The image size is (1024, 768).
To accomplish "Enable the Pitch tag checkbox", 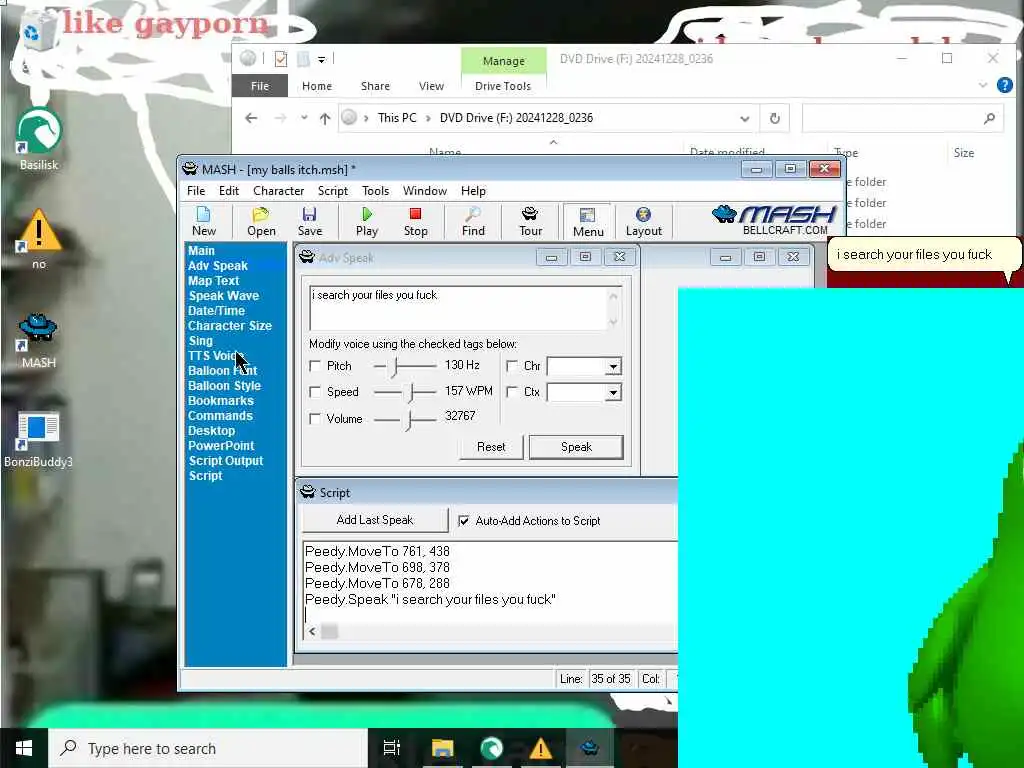I will 315,366.
